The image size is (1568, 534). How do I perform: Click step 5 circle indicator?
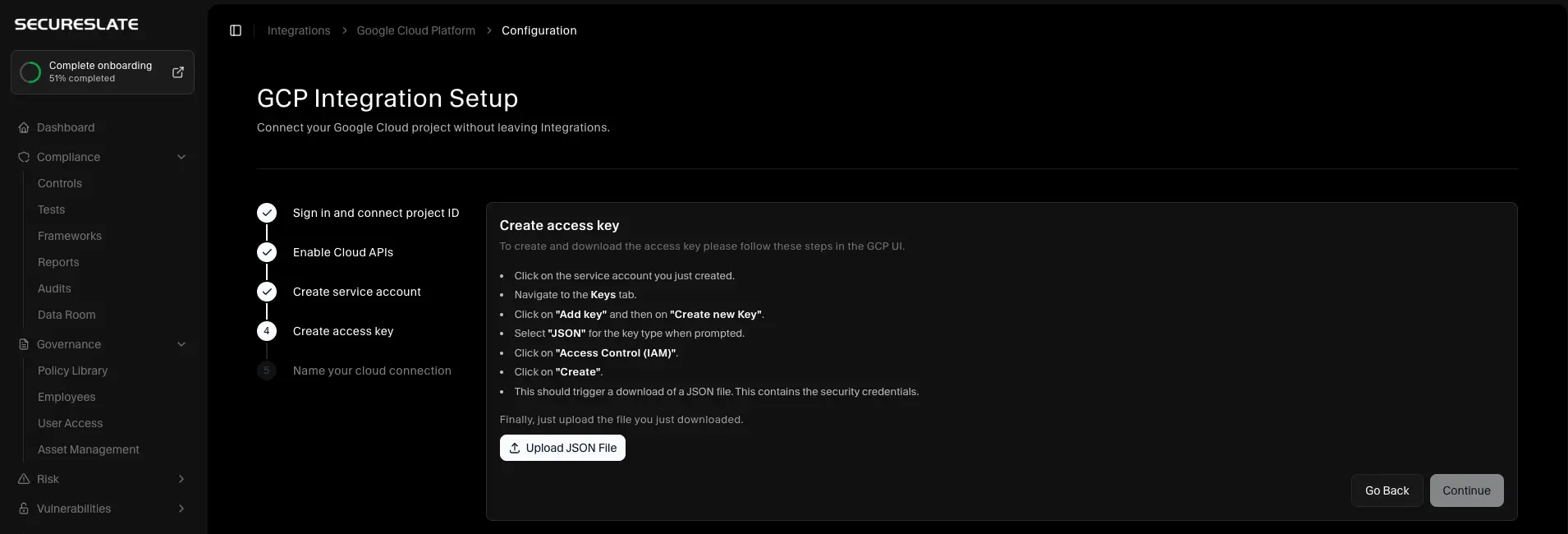pos(267,371)
